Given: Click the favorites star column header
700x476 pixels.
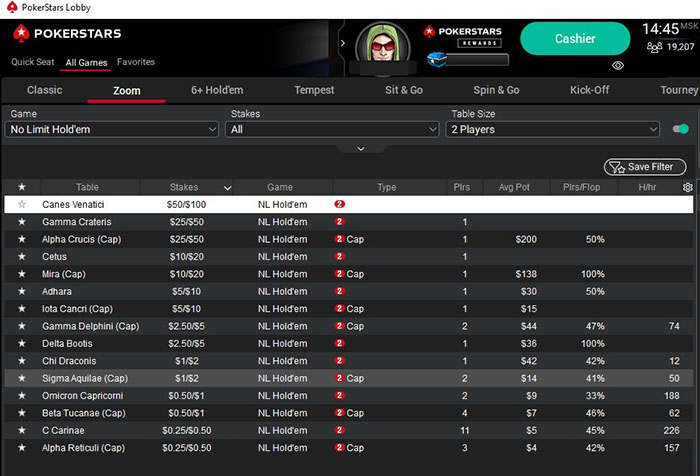Looking at the screenshot, I should tap(21, 187).
